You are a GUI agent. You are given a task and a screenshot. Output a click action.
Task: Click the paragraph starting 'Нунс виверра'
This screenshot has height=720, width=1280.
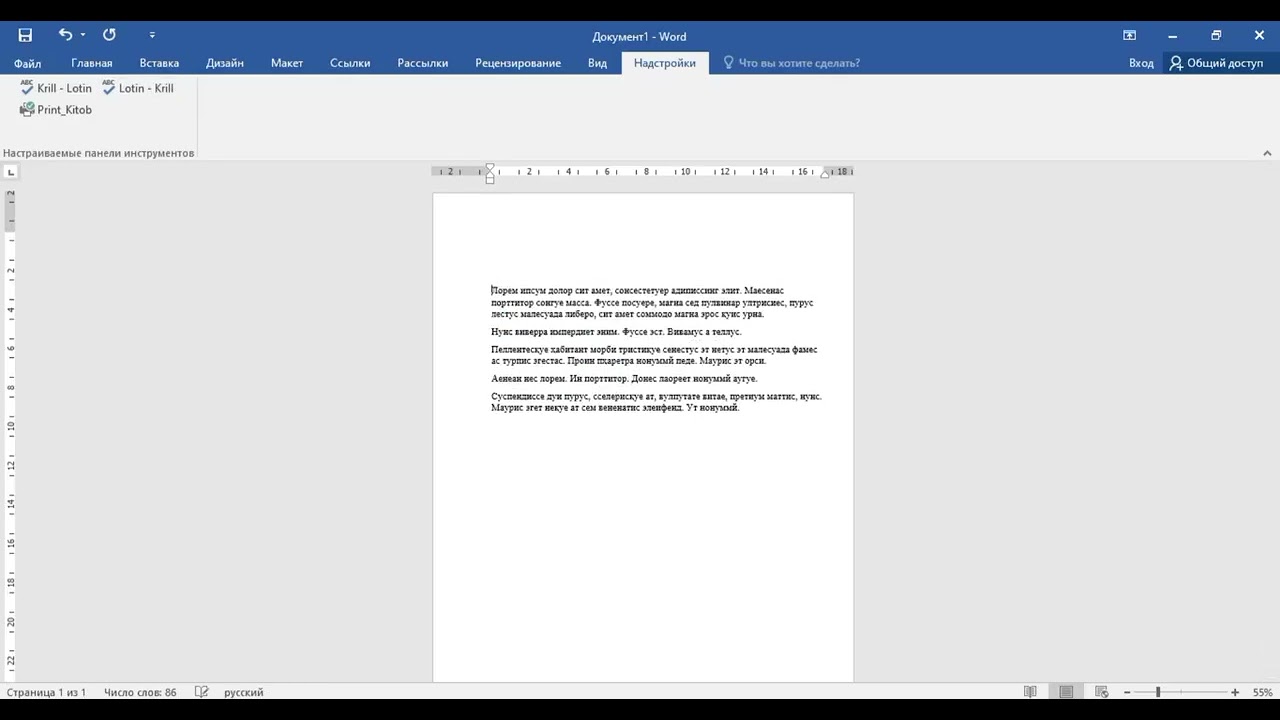(x=616, y=332)
